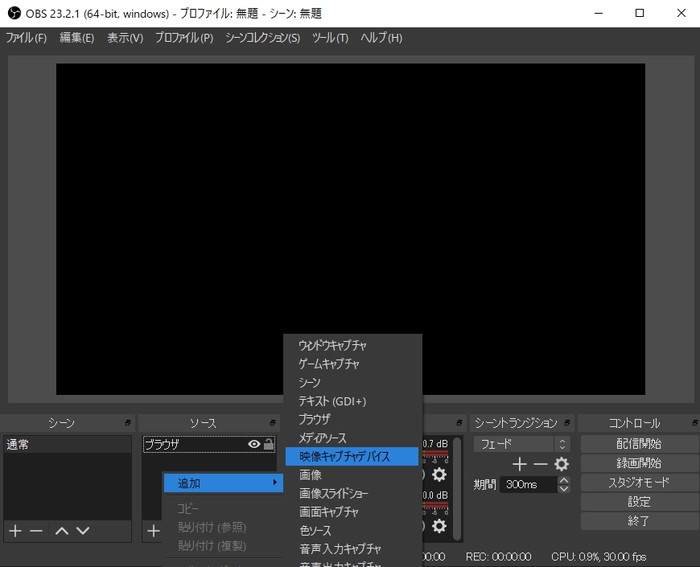Image resolution: width=700 pixels, height=567 pixels.
Task: Maximize the OBS window
Action: pos(640,13)
